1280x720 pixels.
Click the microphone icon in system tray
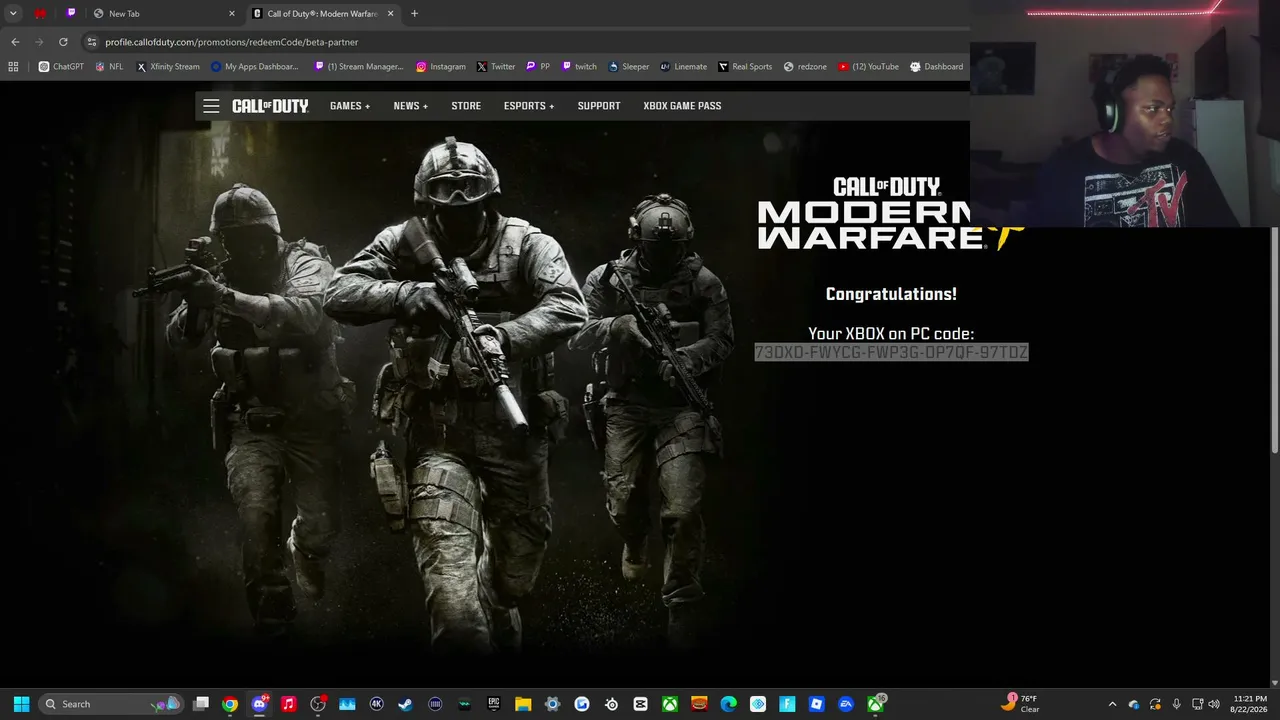pos(1176,704)
